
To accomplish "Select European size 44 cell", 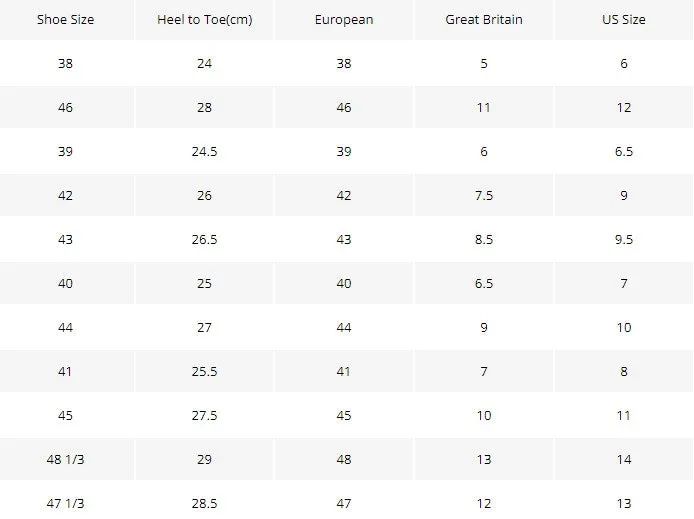I will (344, 327).
